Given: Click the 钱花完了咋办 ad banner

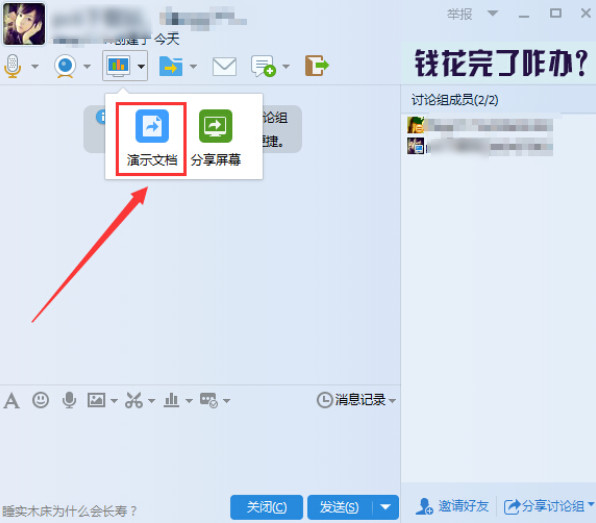Looking at the screenshot, I should coord(499,63).
